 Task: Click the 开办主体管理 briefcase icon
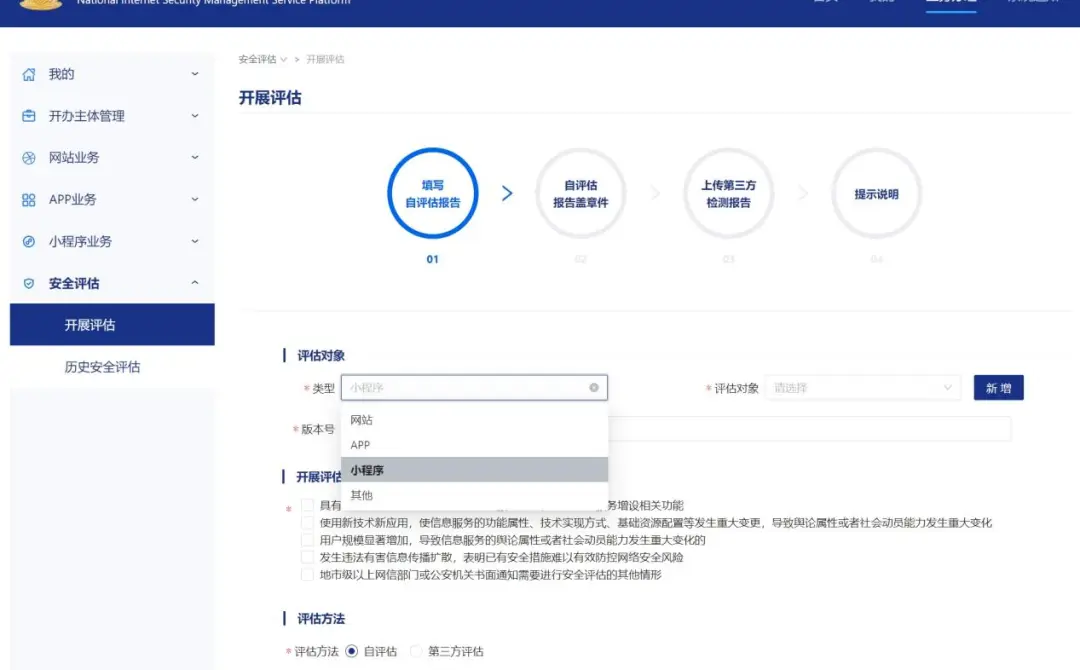click(28, 116)
